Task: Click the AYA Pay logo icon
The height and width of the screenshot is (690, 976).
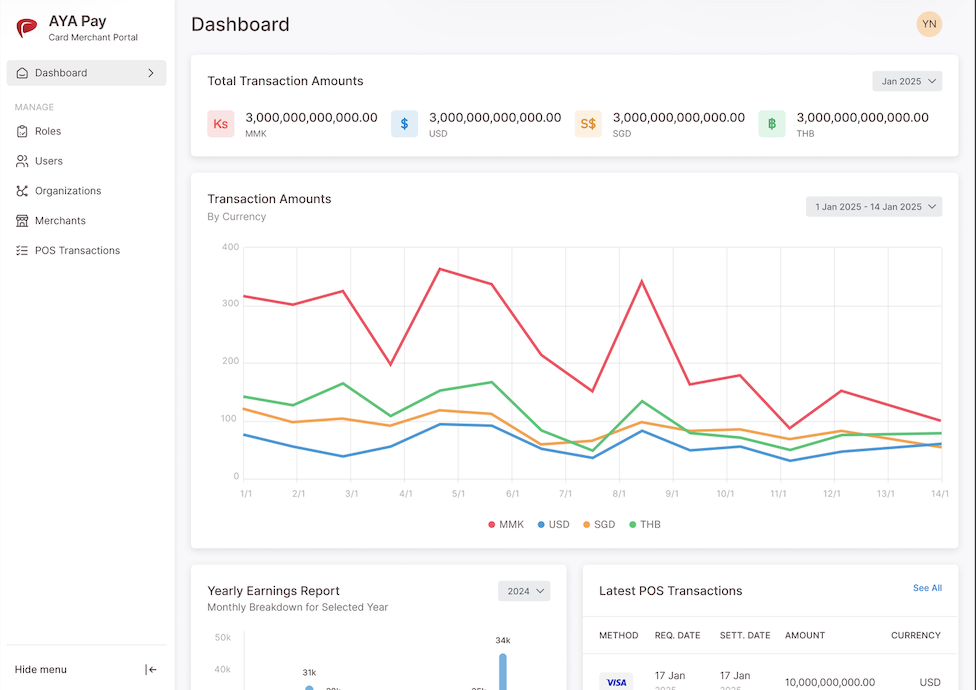Action: 27,29
